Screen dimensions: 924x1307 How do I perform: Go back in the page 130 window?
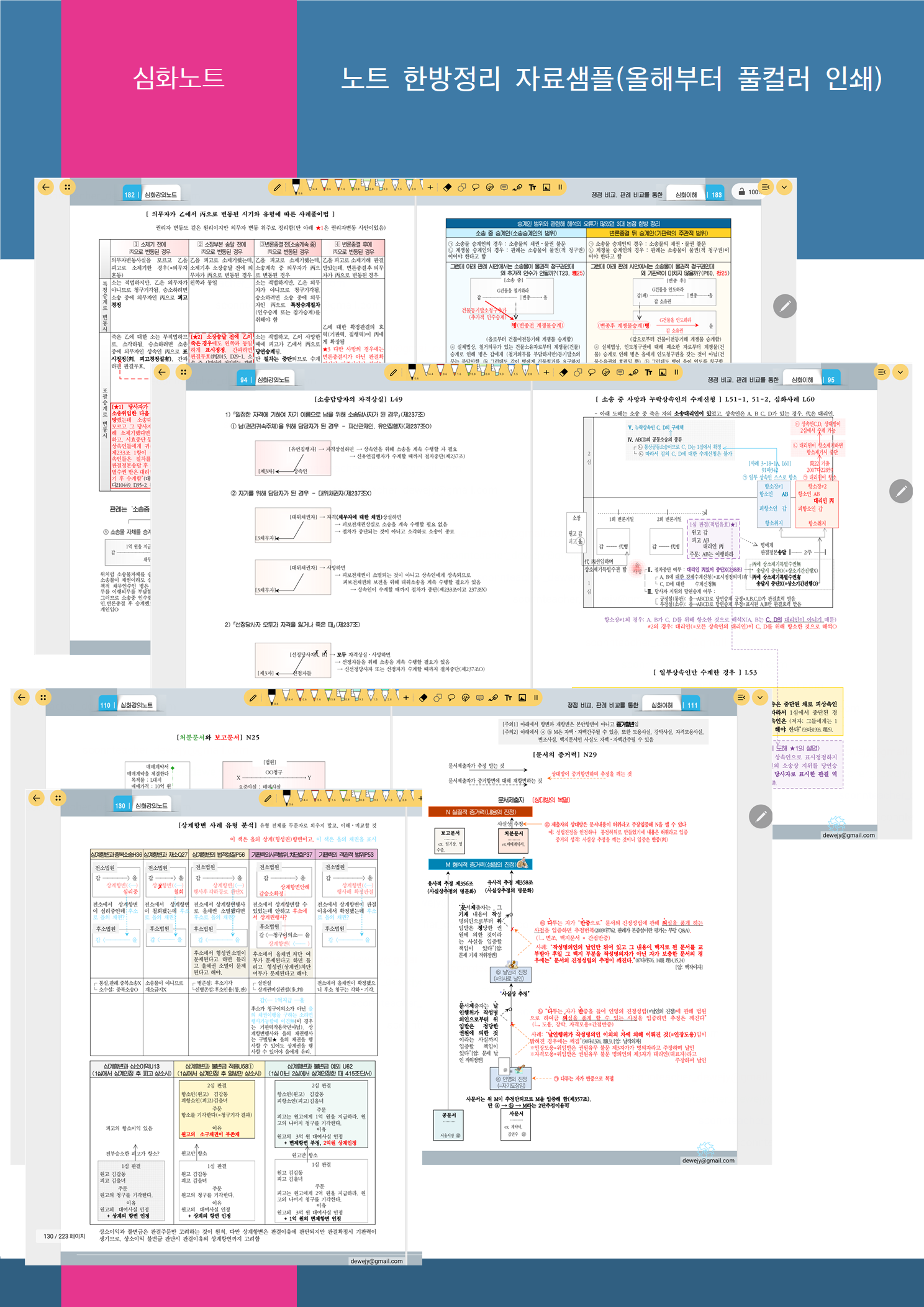tap(37, 798)
